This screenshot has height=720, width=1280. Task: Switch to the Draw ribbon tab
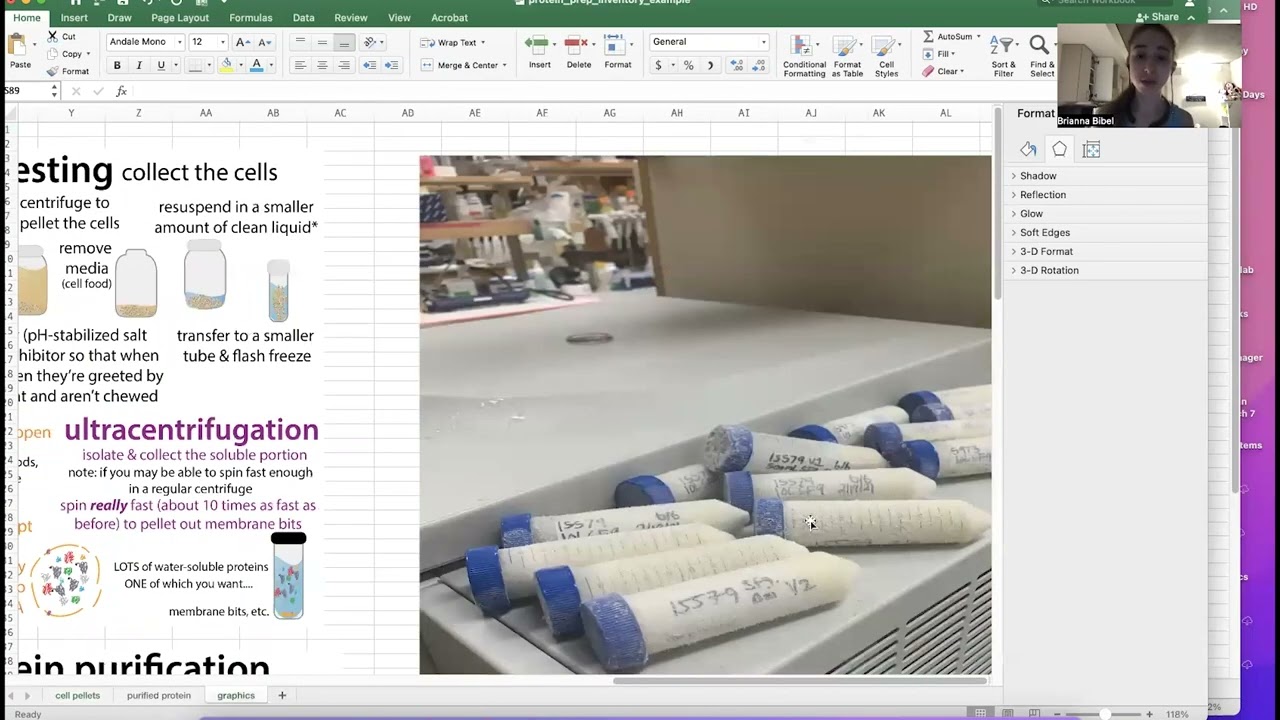point(119,18)
